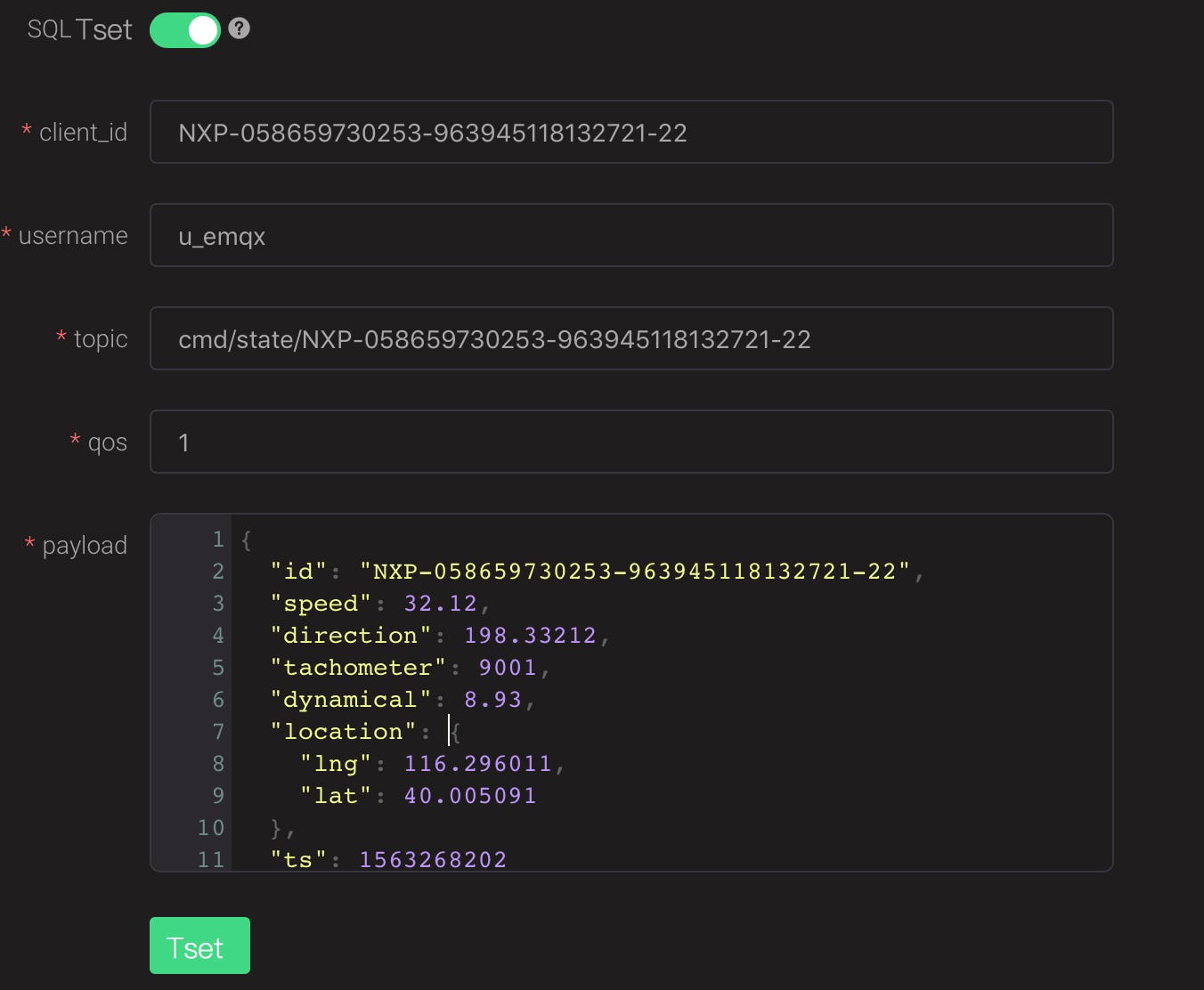
Task: Click line number 1 in editor gutter
Action: pos(218,540)
